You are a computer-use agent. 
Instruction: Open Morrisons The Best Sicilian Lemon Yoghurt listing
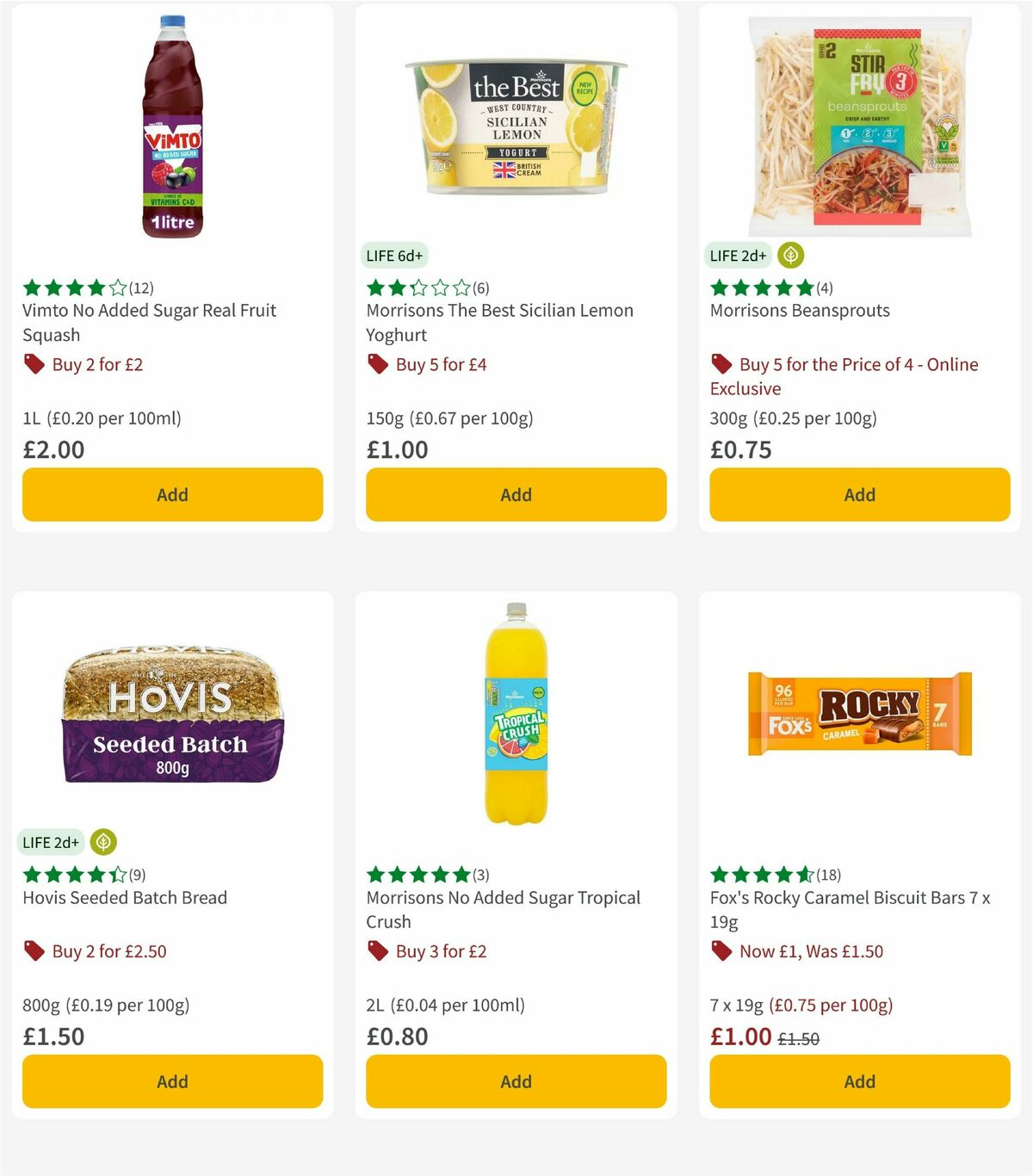coord(501,322)
